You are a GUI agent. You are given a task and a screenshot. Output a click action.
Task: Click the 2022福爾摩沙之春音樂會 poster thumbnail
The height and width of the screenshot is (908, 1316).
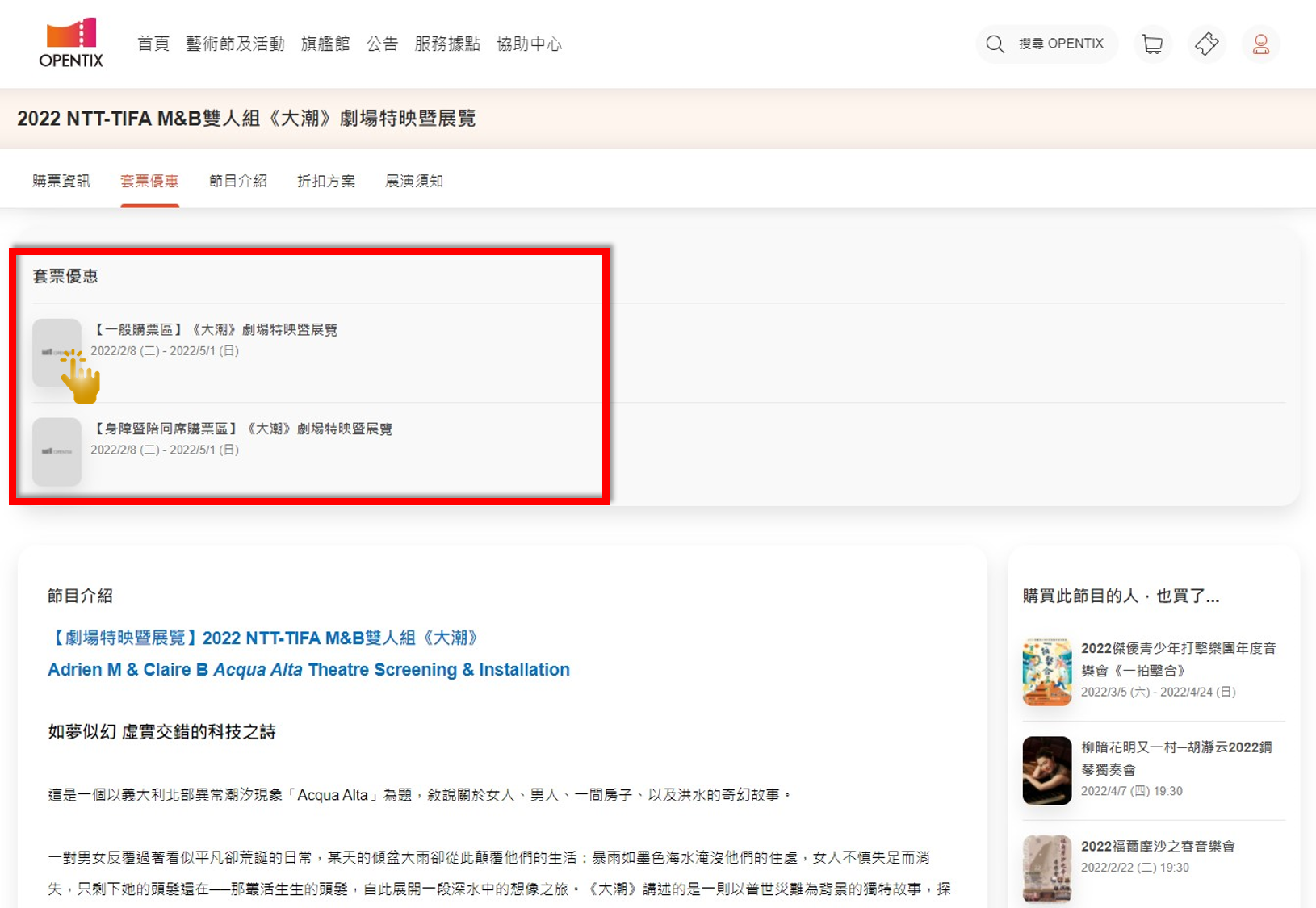1047,869
